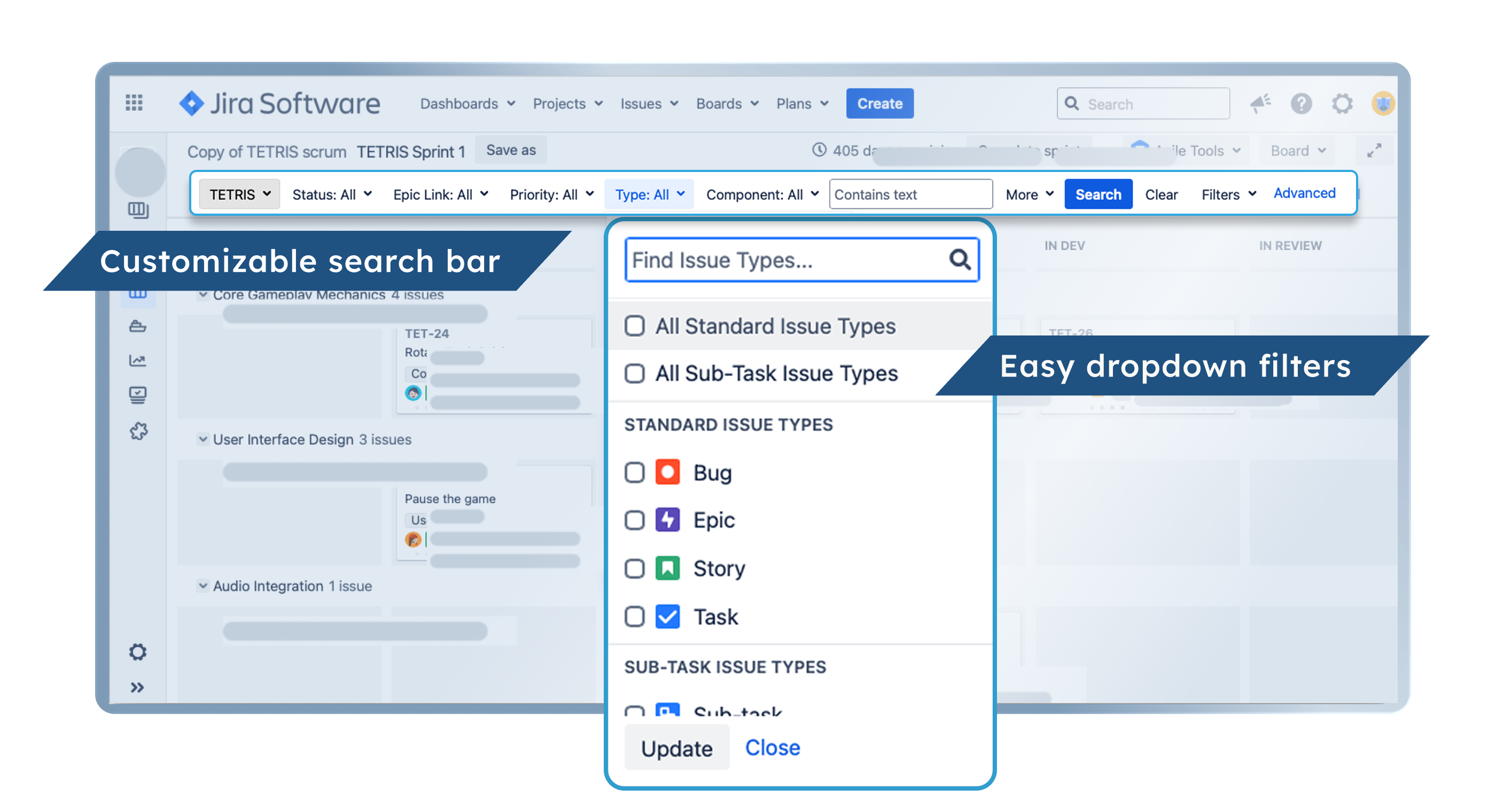The width and height of the screenshot is (1496, 812).
Task: Click the Jira Software logo
Action: [x=279, y=104]
